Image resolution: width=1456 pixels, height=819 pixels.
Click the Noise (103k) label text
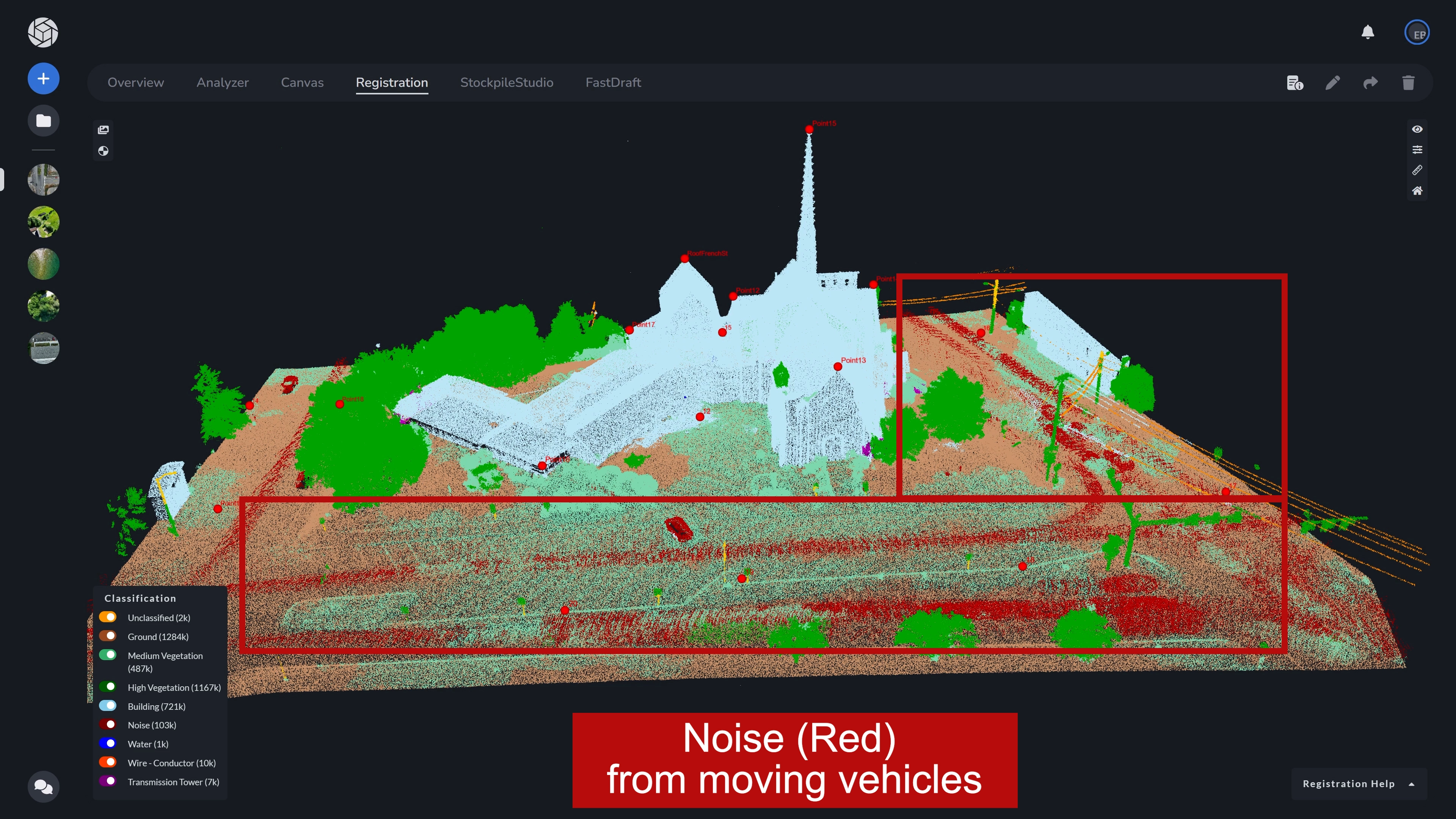click(152, 725)
